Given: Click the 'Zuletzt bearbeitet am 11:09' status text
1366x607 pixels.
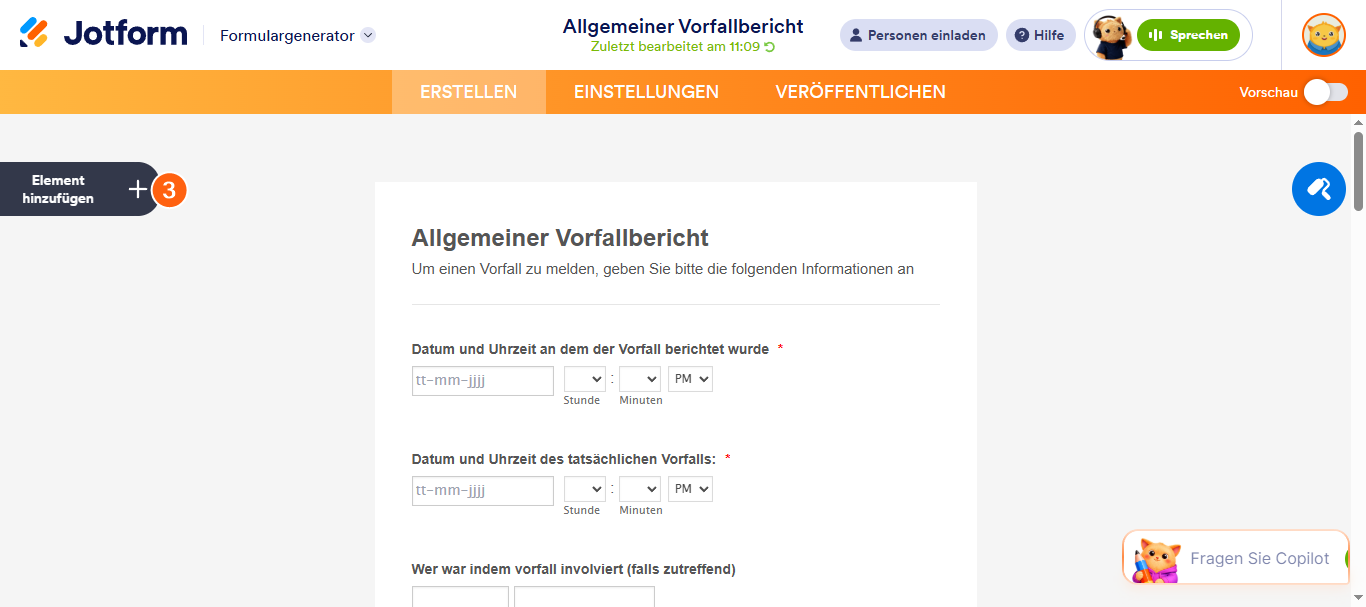Looking at the screenshot, I should coord(675,46).
